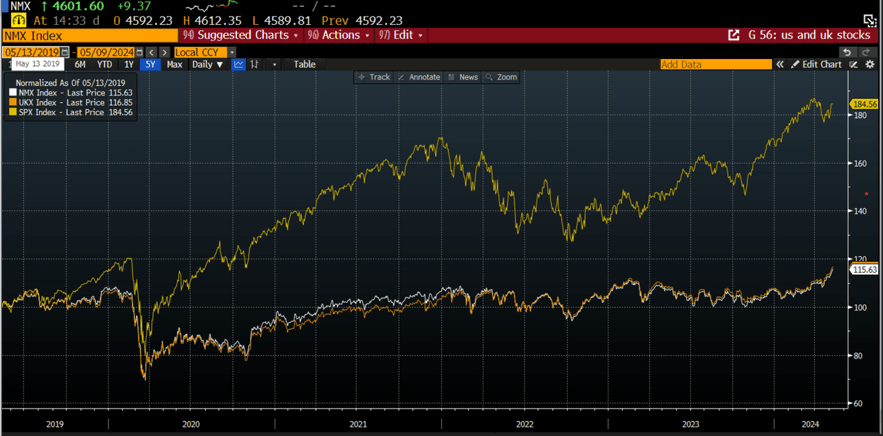
Task: Open the Edit menu
Action: [400, 35]
